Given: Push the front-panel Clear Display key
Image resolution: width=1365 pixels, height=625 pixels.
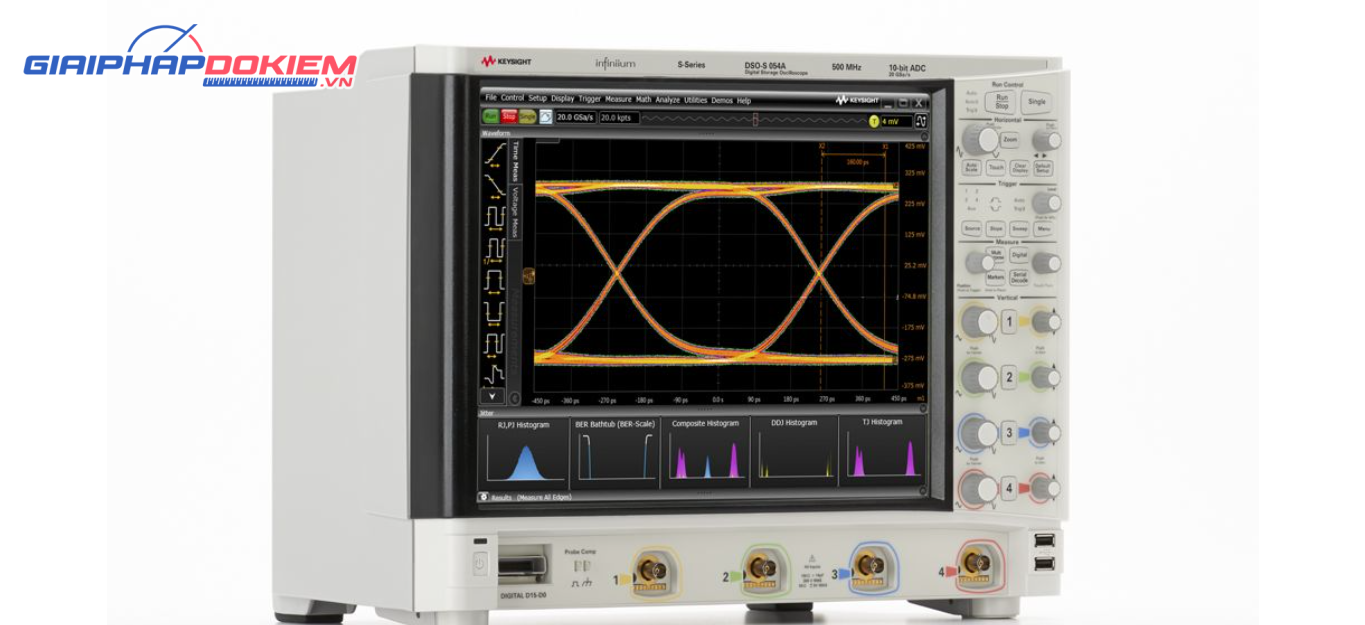Looking at the screenshot, I should point(1019,168).
